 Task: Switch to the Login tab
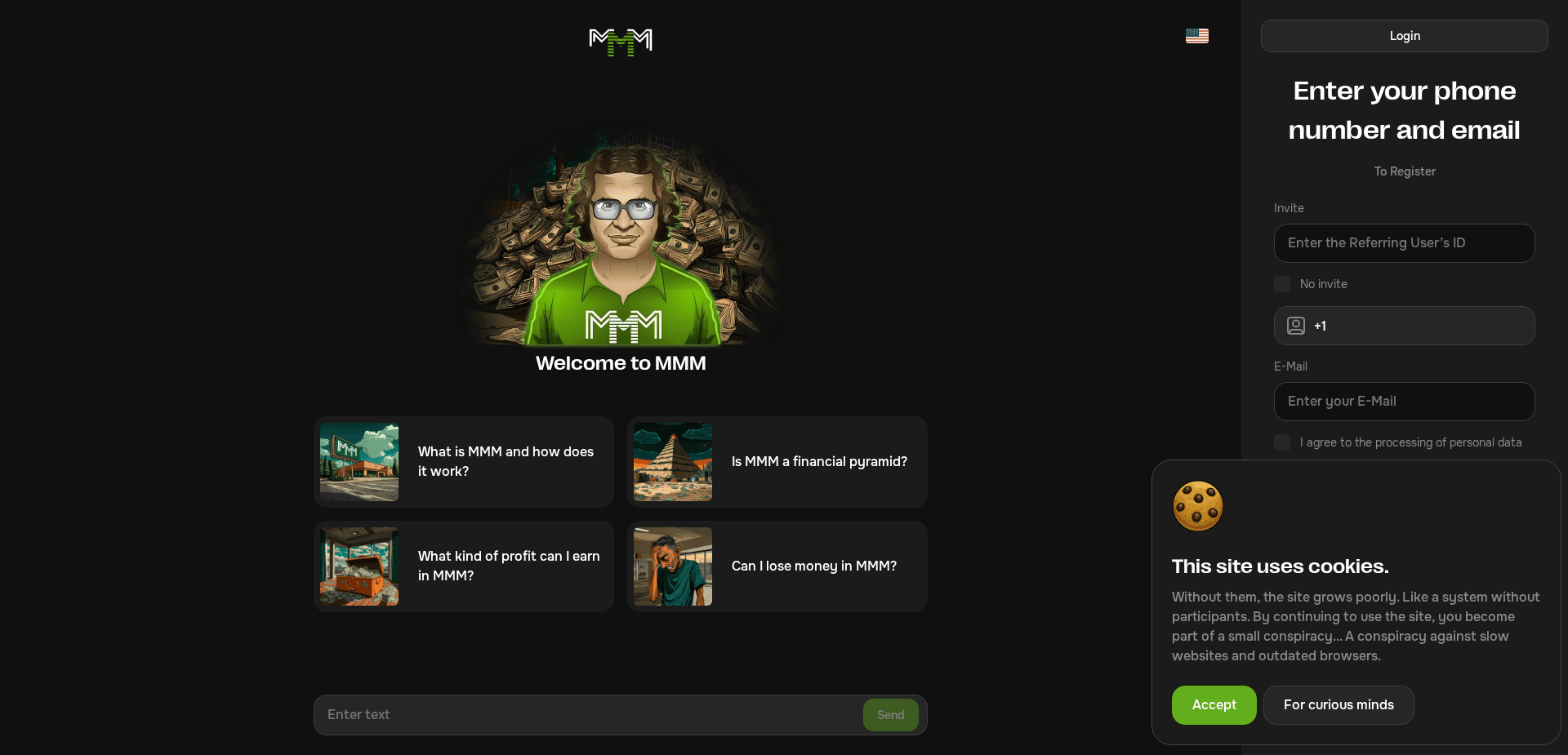pos(1405,36)
